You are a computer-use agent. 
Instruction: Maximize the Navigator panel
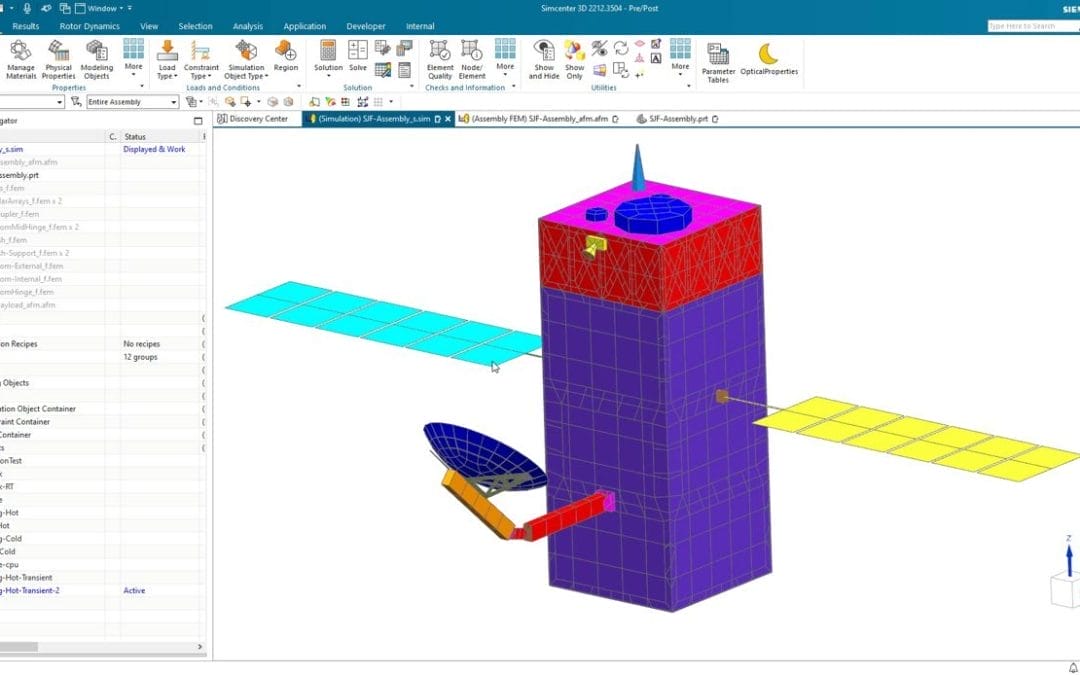(x=198, y=121)
